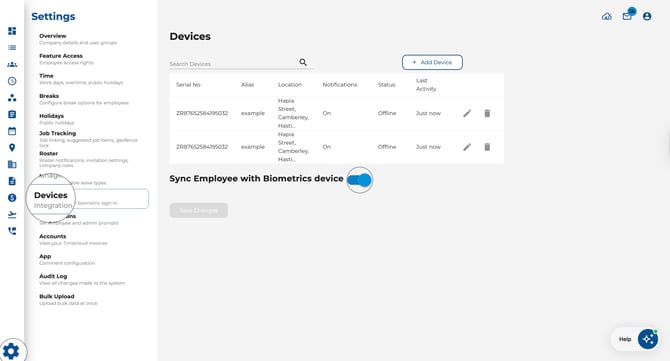Open the user account profile icon
This screenshot has height=361, width=670.
click(x=647, y=17)
